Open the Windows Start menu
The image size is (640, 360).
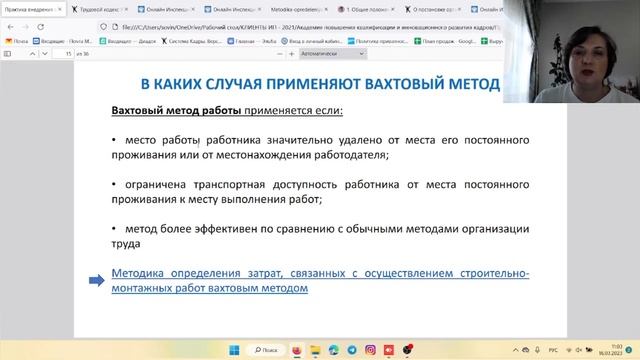pyautogui.click(x=234, y=350)
